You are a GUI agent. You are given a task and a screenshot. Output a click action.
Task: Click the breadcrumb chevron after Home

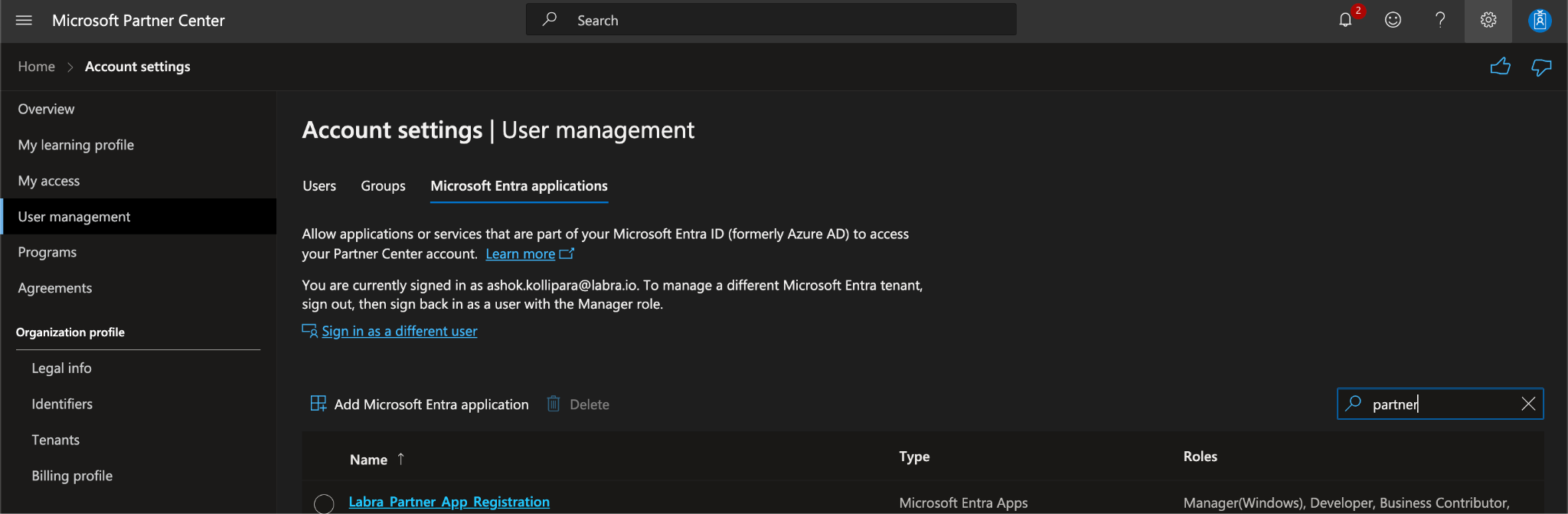pos(70,67)
